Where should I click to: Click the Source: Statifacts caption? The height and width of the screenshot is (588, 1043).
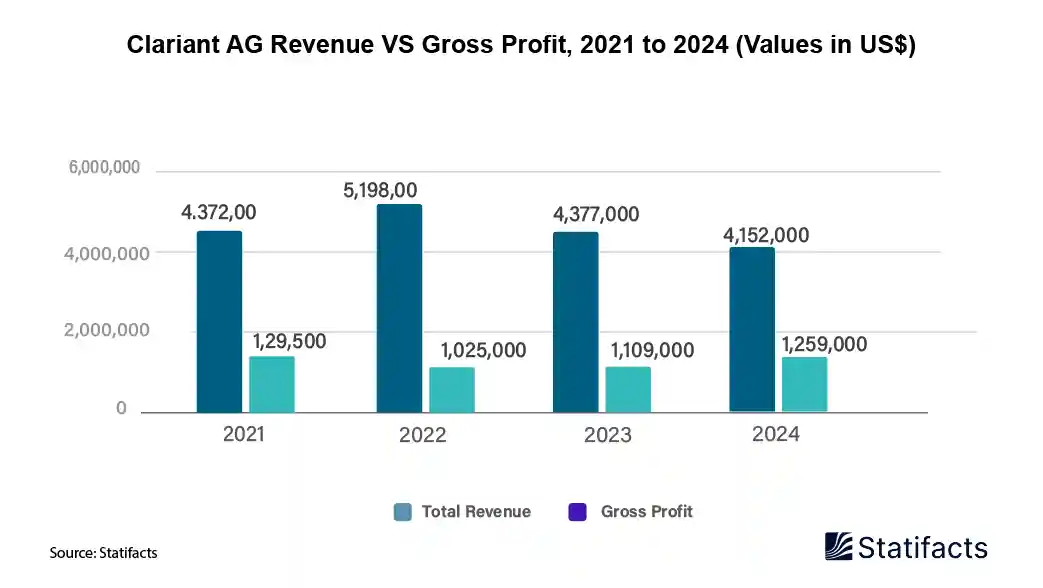[103, 553]
